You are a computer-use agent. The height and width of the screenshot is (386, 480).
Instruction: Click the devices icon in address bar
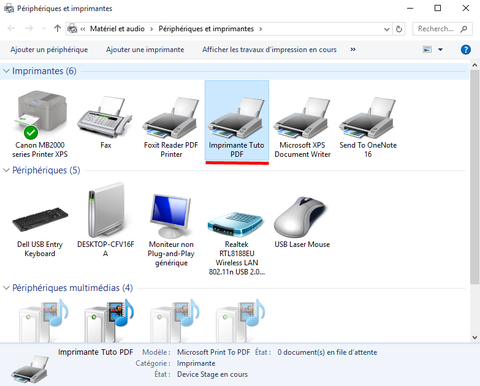[x=72, y=29]
